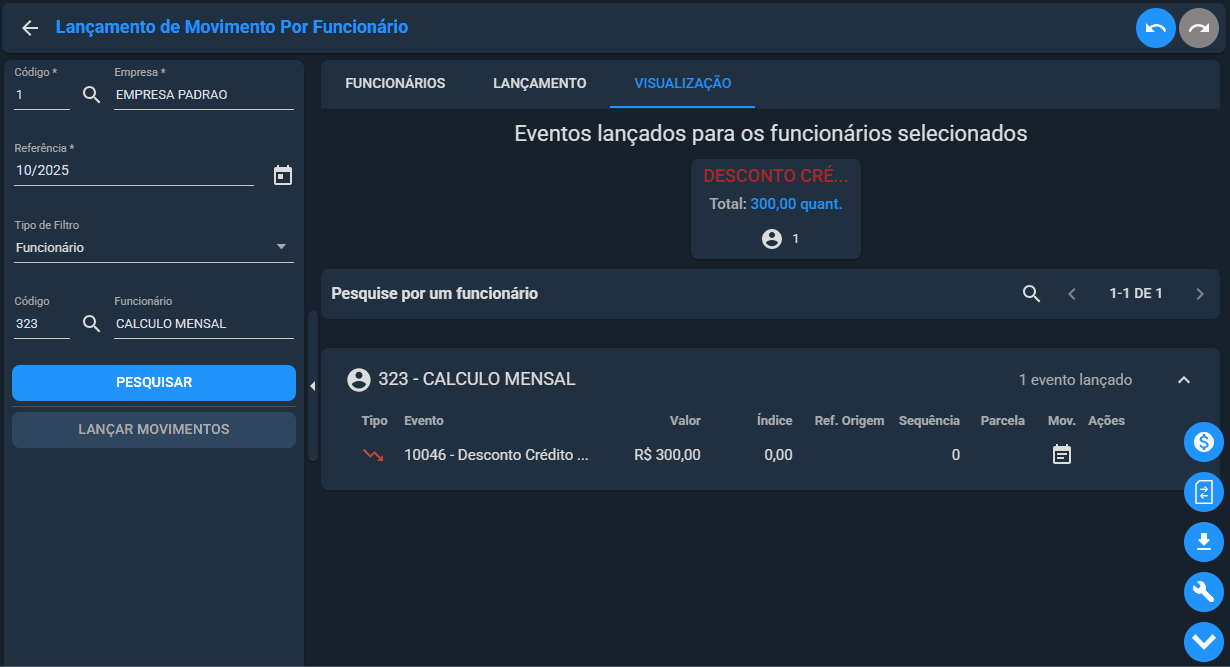Click the Funcionário field CALCULO MENSAL

[204, 323]
